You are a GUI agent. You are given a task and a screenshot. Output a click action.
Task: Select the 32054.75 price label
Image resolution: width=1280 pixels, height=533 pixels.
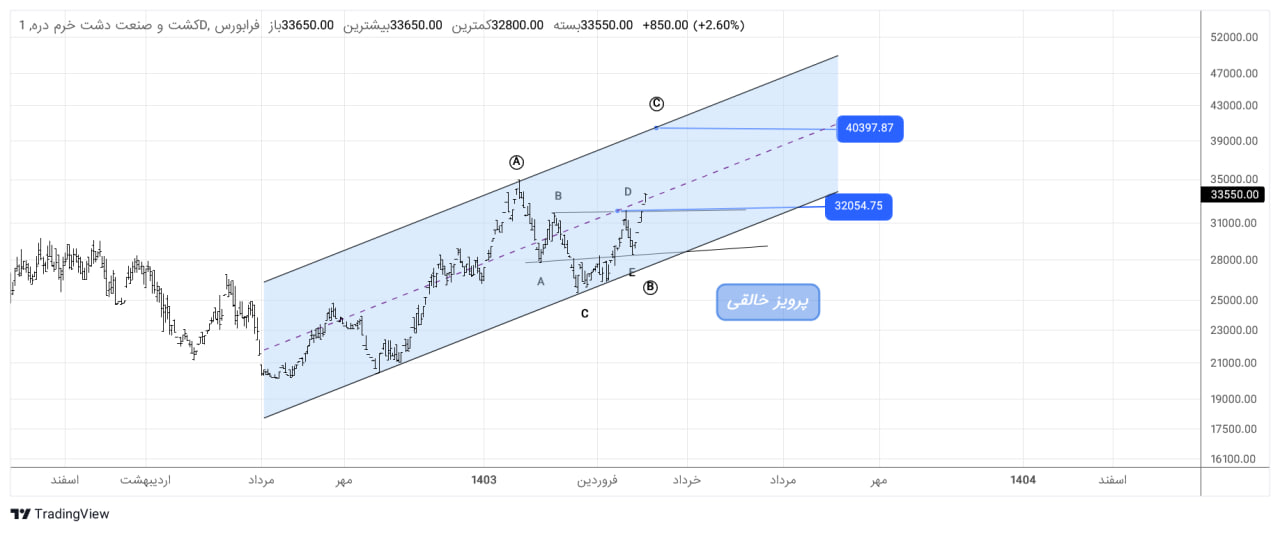(x=858, y=207)
